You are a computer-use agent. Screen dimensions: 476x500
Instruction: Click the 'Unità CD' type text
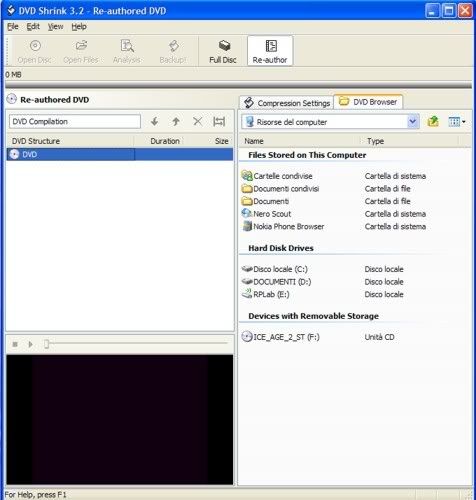tap(379, 337)
